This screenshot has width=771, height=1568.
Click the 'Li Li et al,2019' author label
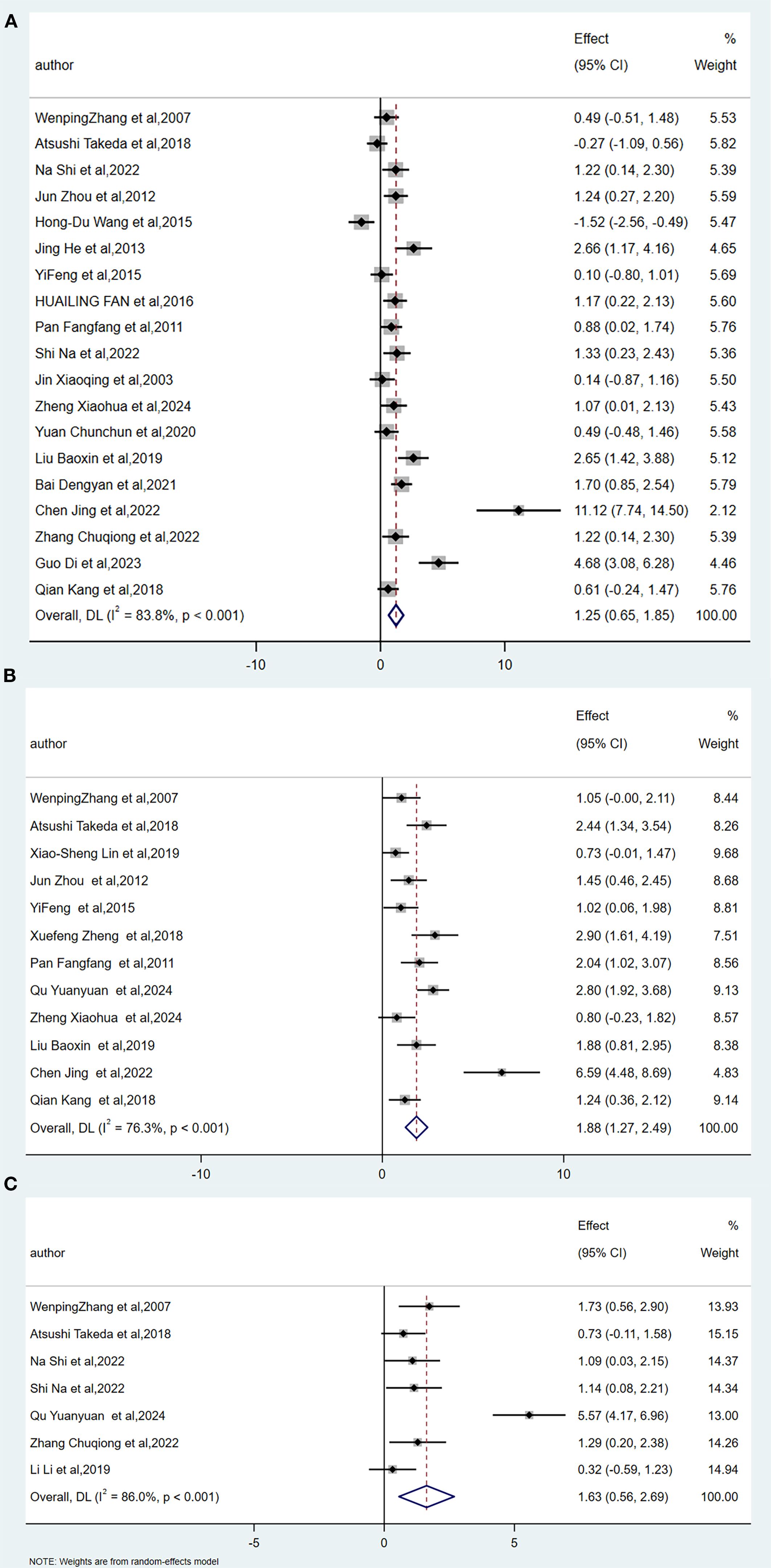point(70,1469)
